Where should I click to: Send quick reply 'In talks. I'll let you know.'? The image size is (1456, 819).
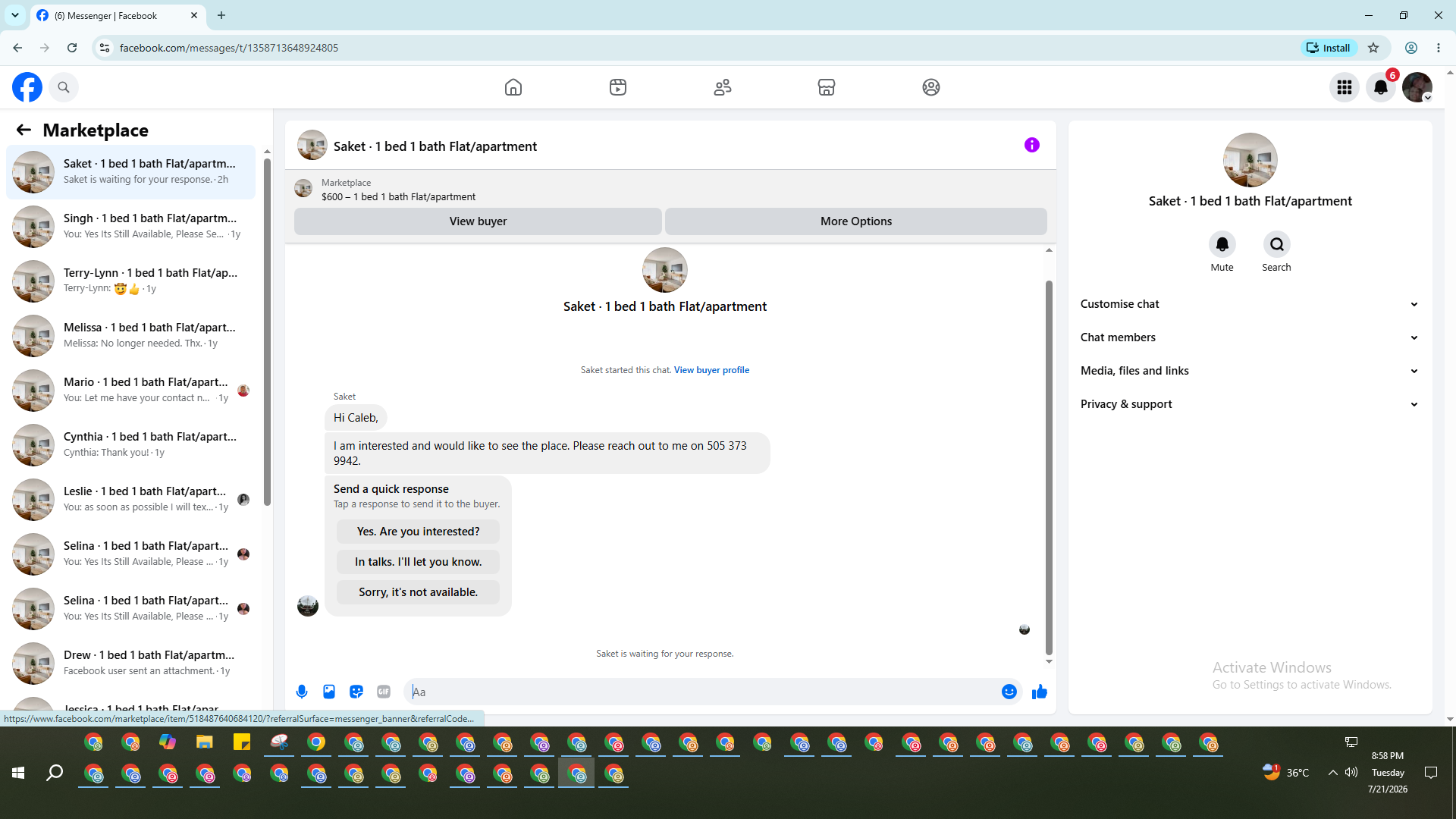click(x=418, y=562)
